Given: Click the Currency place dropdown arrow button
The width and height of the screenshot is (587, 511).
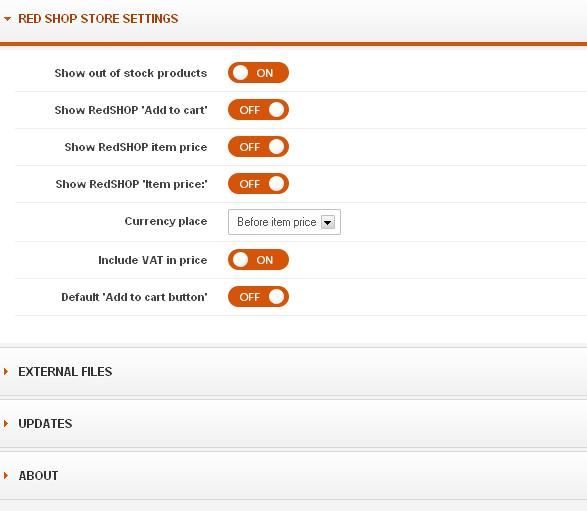Looking at the screenshot, I should pyautogui.click(x=328, y=222).
